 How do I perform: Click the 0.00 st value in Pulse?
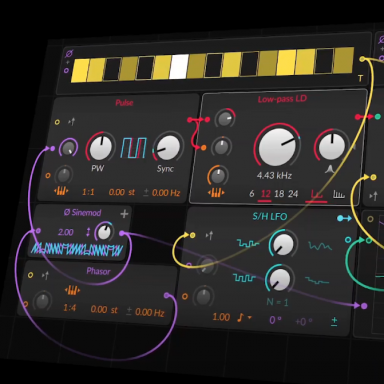coord(122,192)
